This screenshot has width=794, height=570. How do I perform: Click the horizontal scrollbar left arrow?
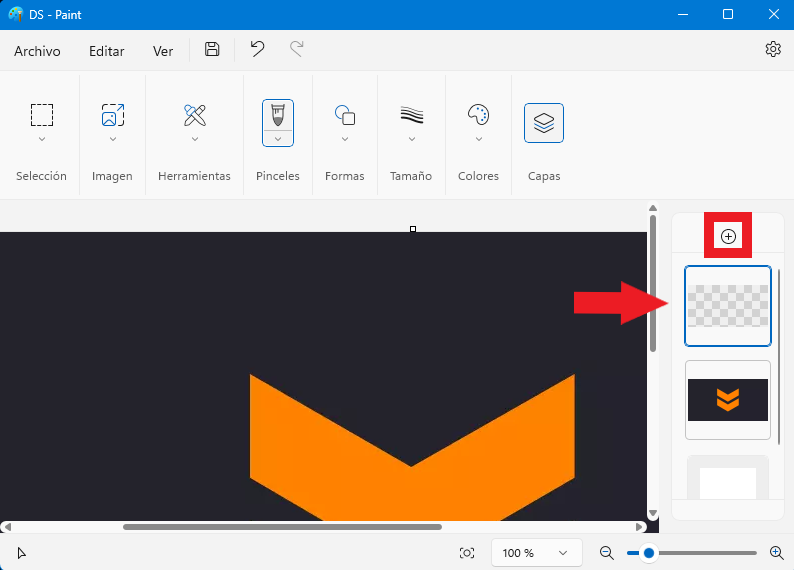[7, 527]
